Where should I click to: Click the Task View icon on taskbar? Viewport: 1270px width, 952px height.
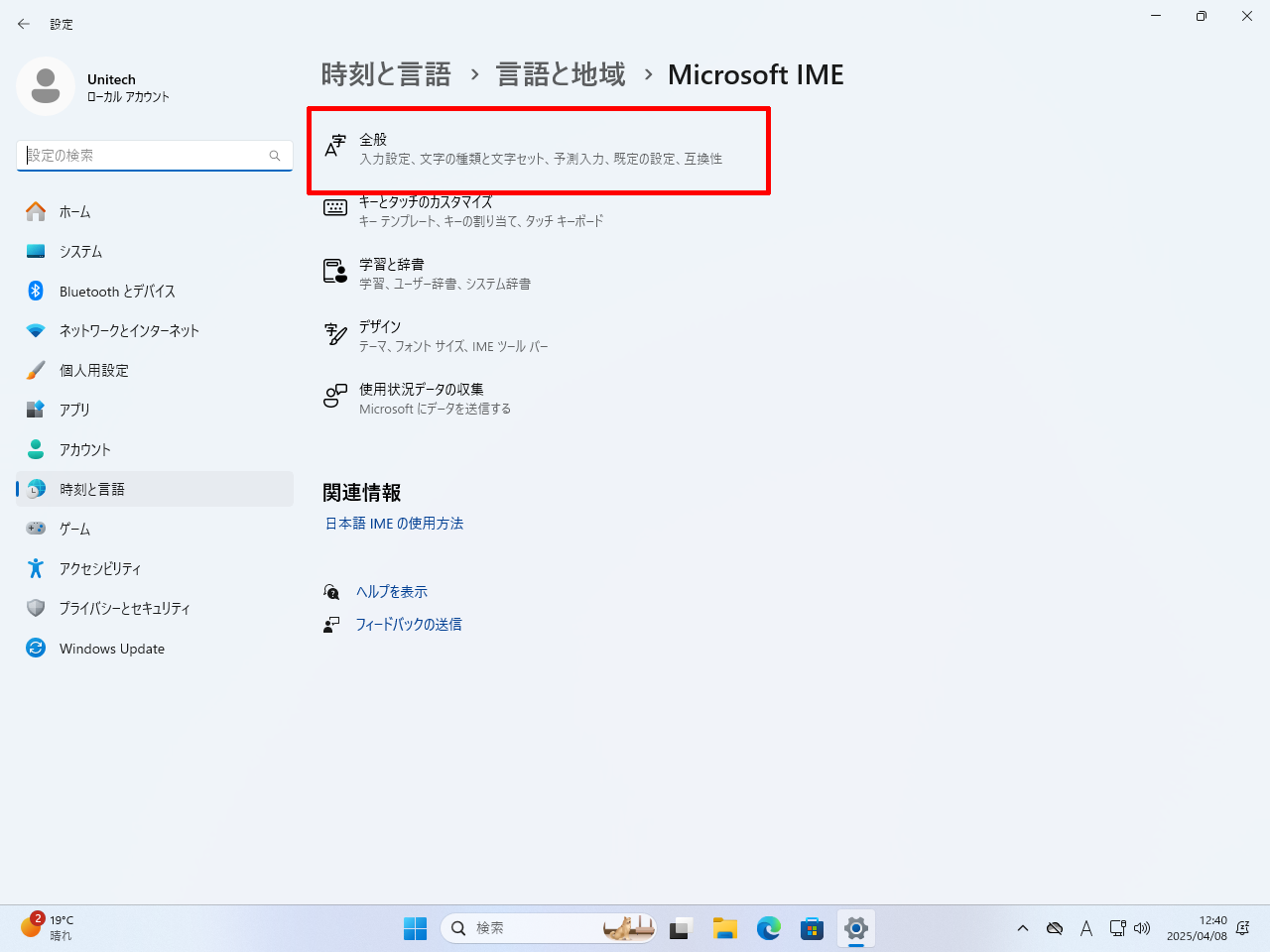pyautogui.click(x=680, y=928)
